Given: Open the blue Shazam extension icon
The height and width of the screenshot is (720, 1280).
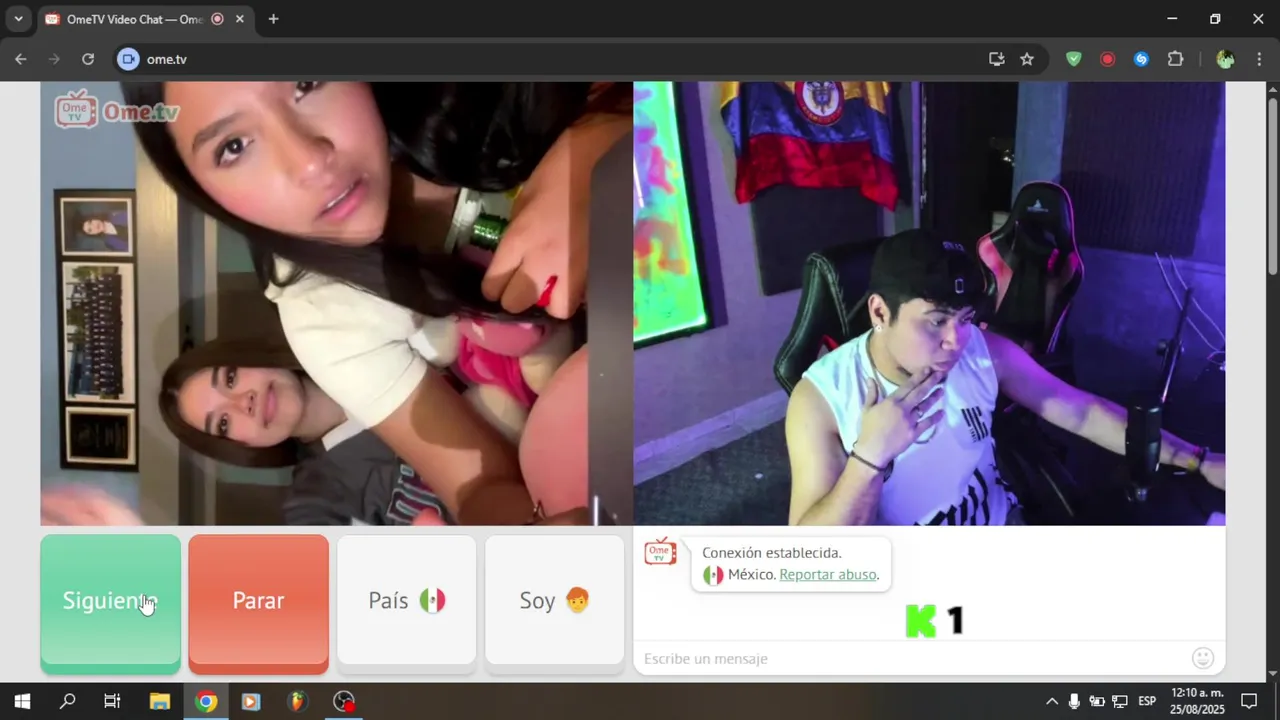Looking at the screenshot, I should tap(1141, 59).
